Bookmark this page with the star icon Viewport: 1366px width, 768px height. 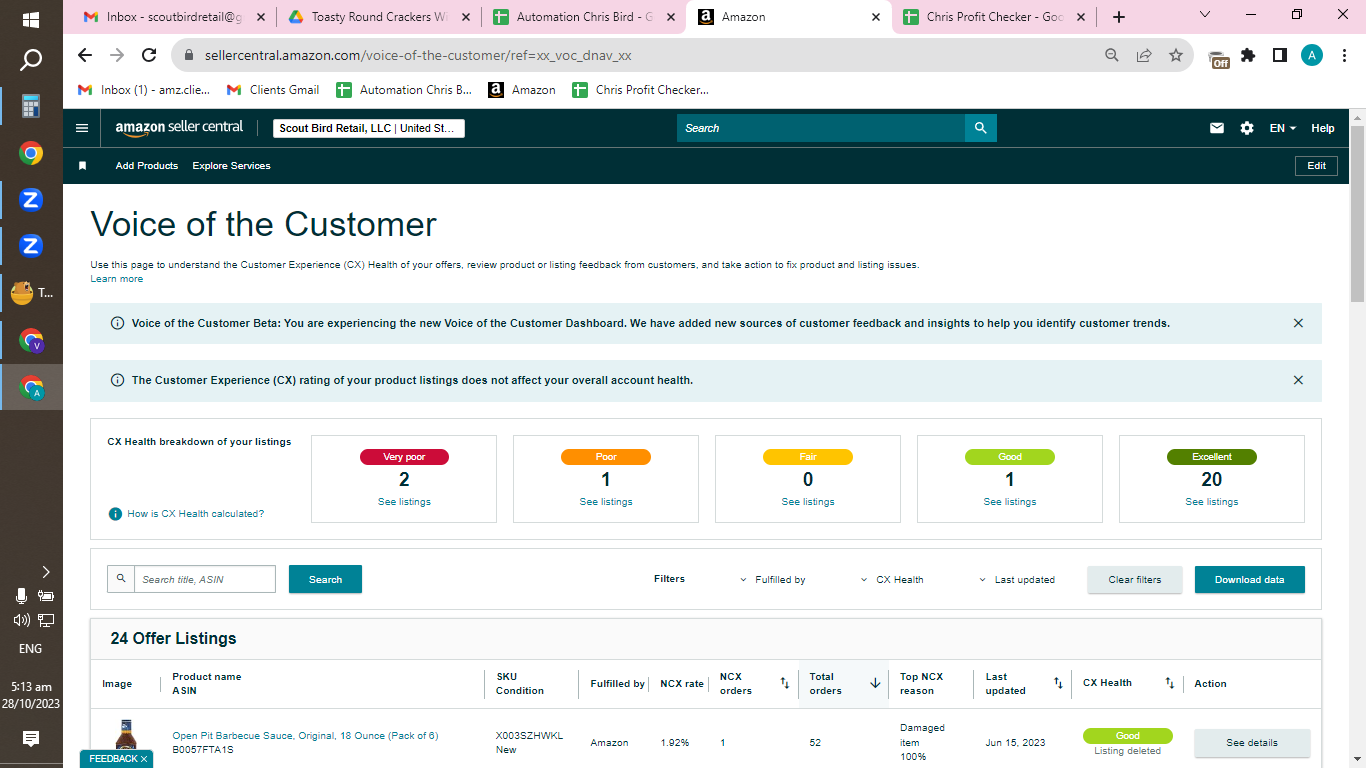pos(1176,55)
